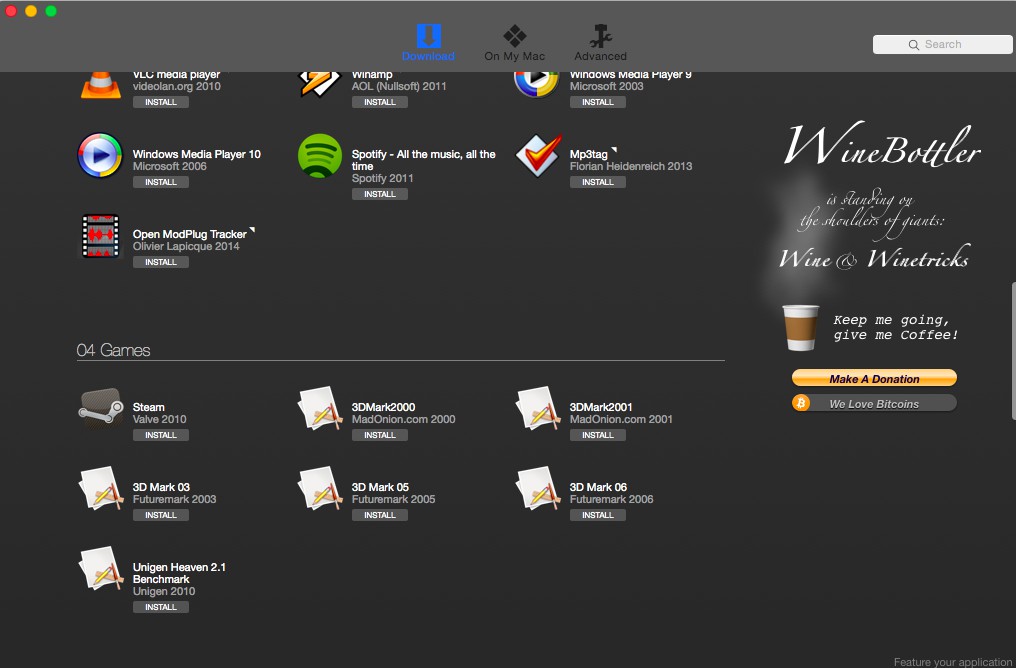The width and height of the screenshot is (1016, 668).
Task: Install Open ModPlug Tracker
Action: pos(161,262)
